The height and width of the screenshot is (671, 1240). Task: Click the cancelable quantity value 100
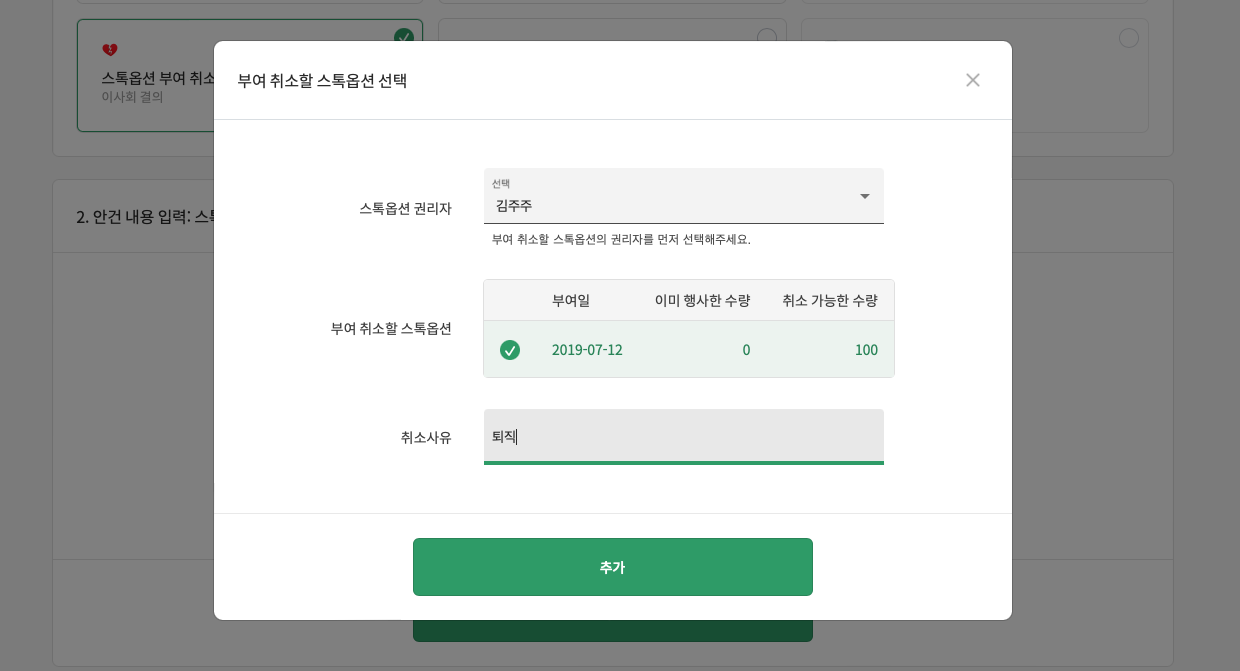(x=866, y=350)
